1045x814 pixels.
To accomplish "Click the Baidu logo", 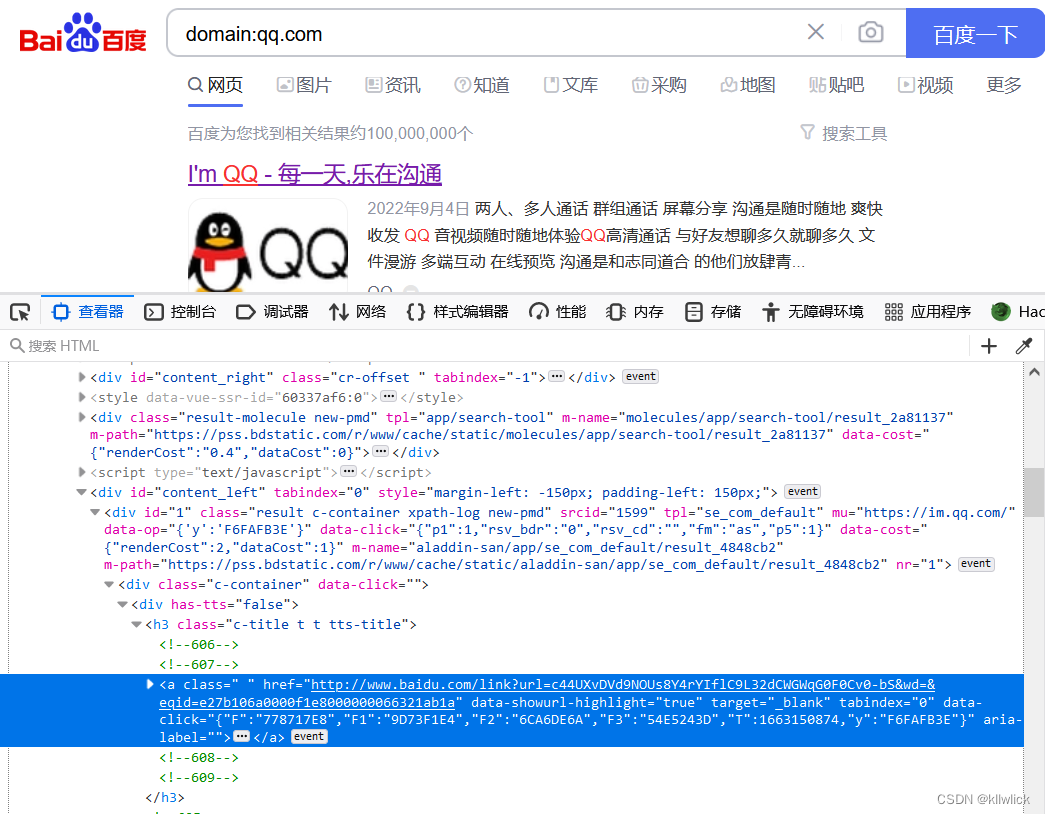I will coord(83,33).
